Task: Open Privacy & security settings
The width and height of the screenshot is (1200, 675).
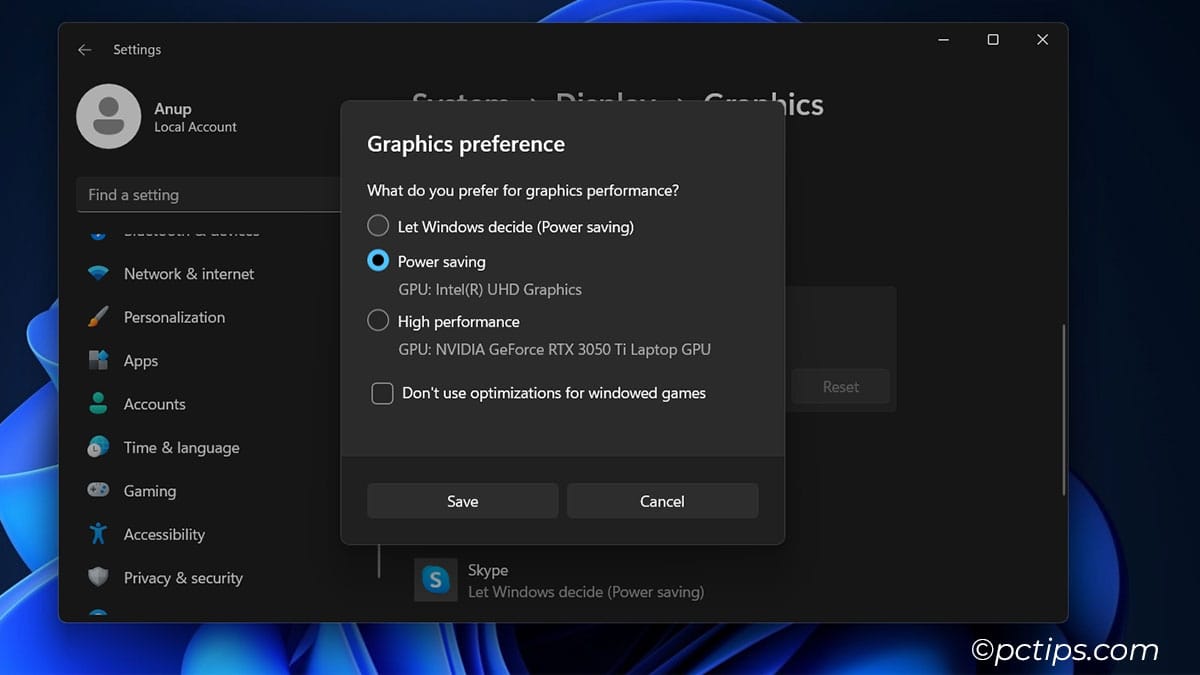Action: click(x=183, y=578)
